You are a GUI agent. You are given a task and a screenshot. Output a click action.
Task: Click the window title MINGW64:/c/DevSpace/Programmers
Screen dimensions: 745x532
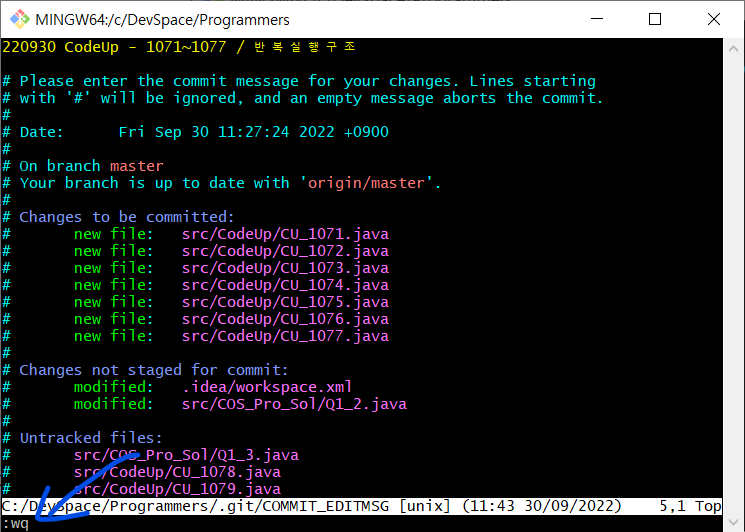tap(162, 20)
